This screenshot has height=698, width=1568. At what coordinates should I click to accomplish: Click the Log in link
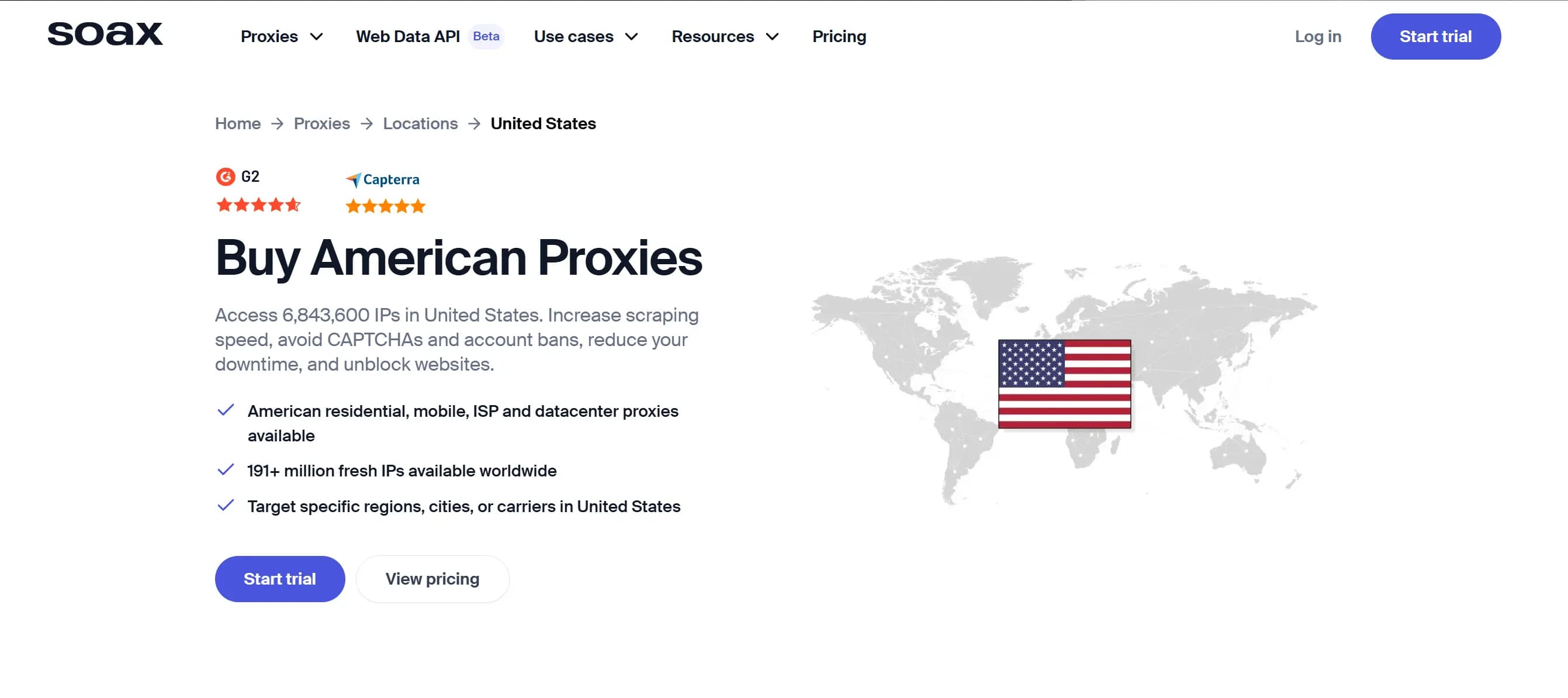point(1318,37)
